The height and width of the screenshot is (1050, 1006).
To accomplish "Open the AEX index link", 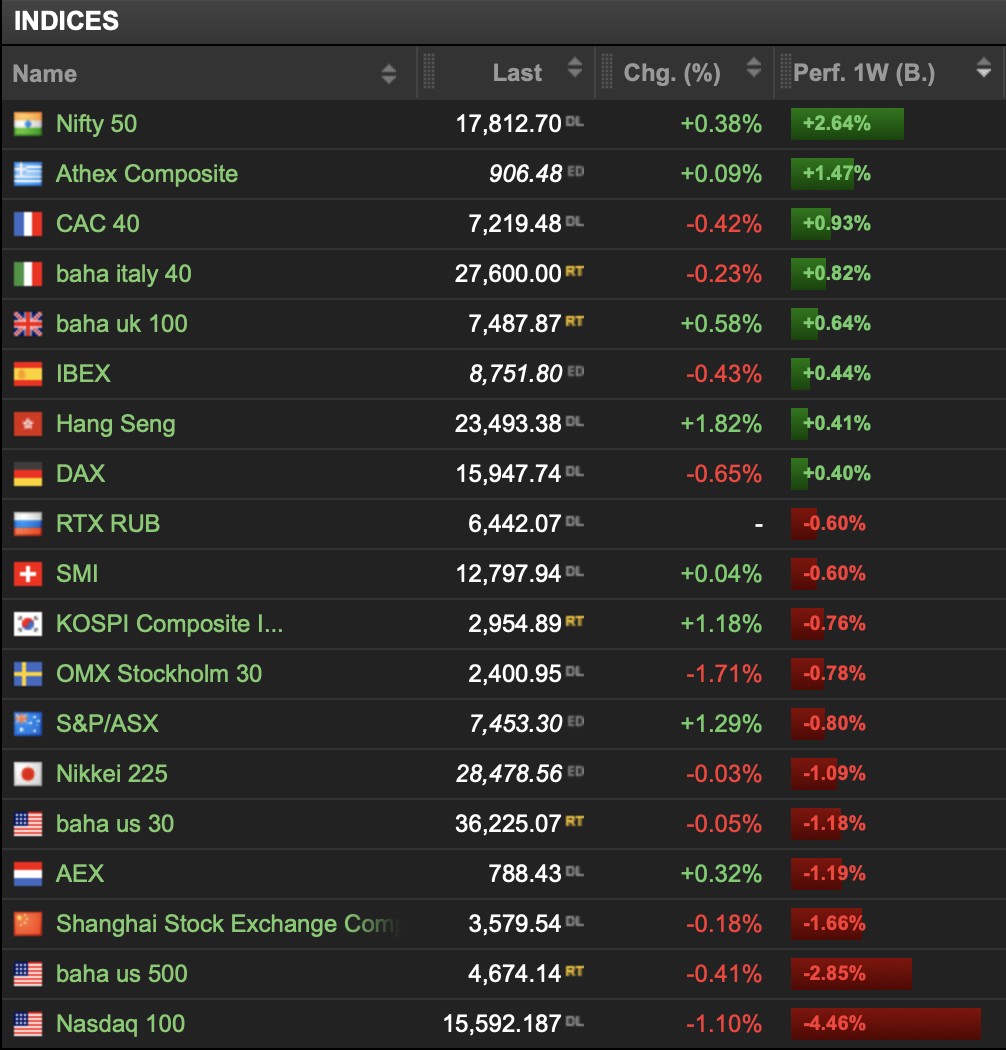I will pos(80,874).
